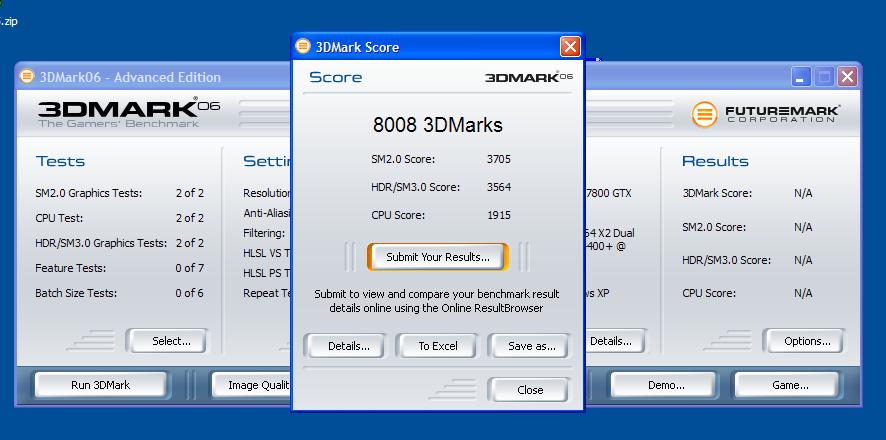Click the main window maximize button
The width and height of the screenshot is (886, 440).
pos(824,77)
